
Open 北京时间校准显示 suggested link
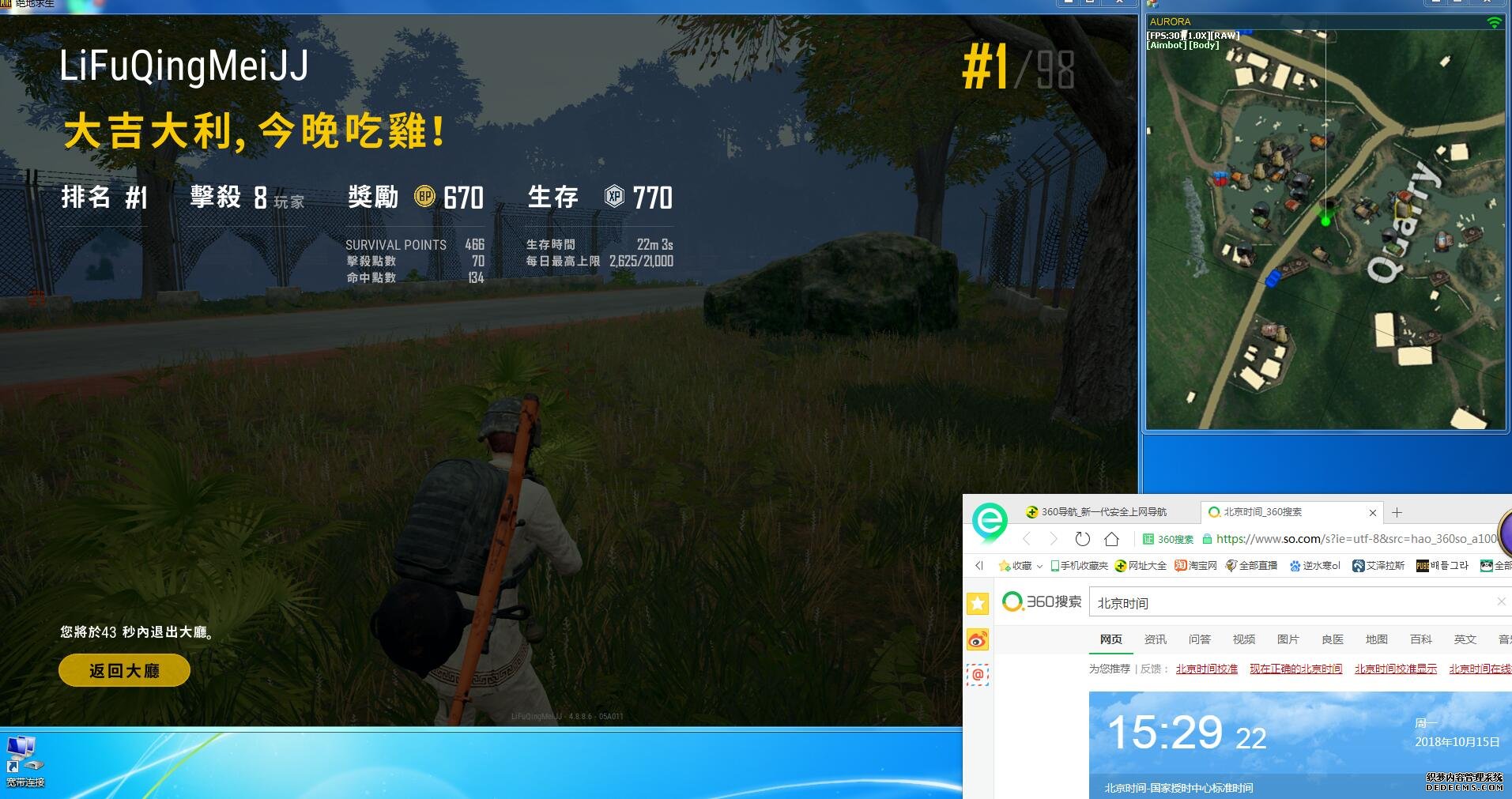1395,669
